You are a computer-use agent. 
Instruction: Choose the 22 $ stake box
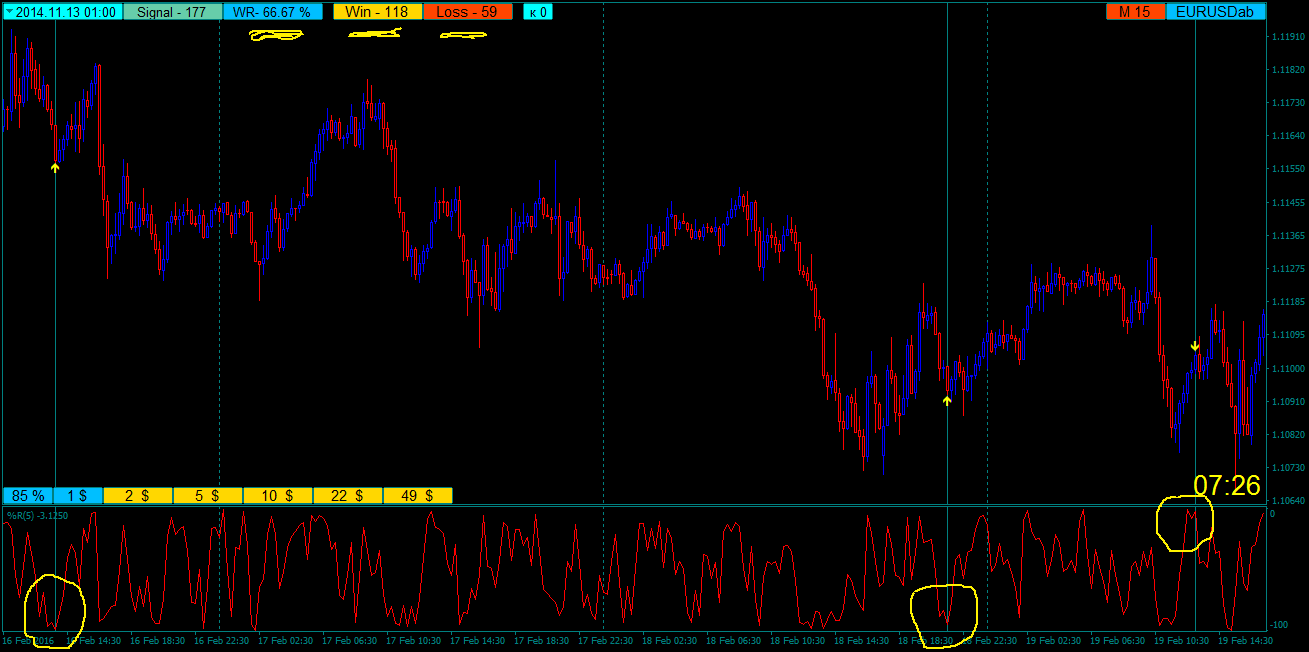[348, 495]
